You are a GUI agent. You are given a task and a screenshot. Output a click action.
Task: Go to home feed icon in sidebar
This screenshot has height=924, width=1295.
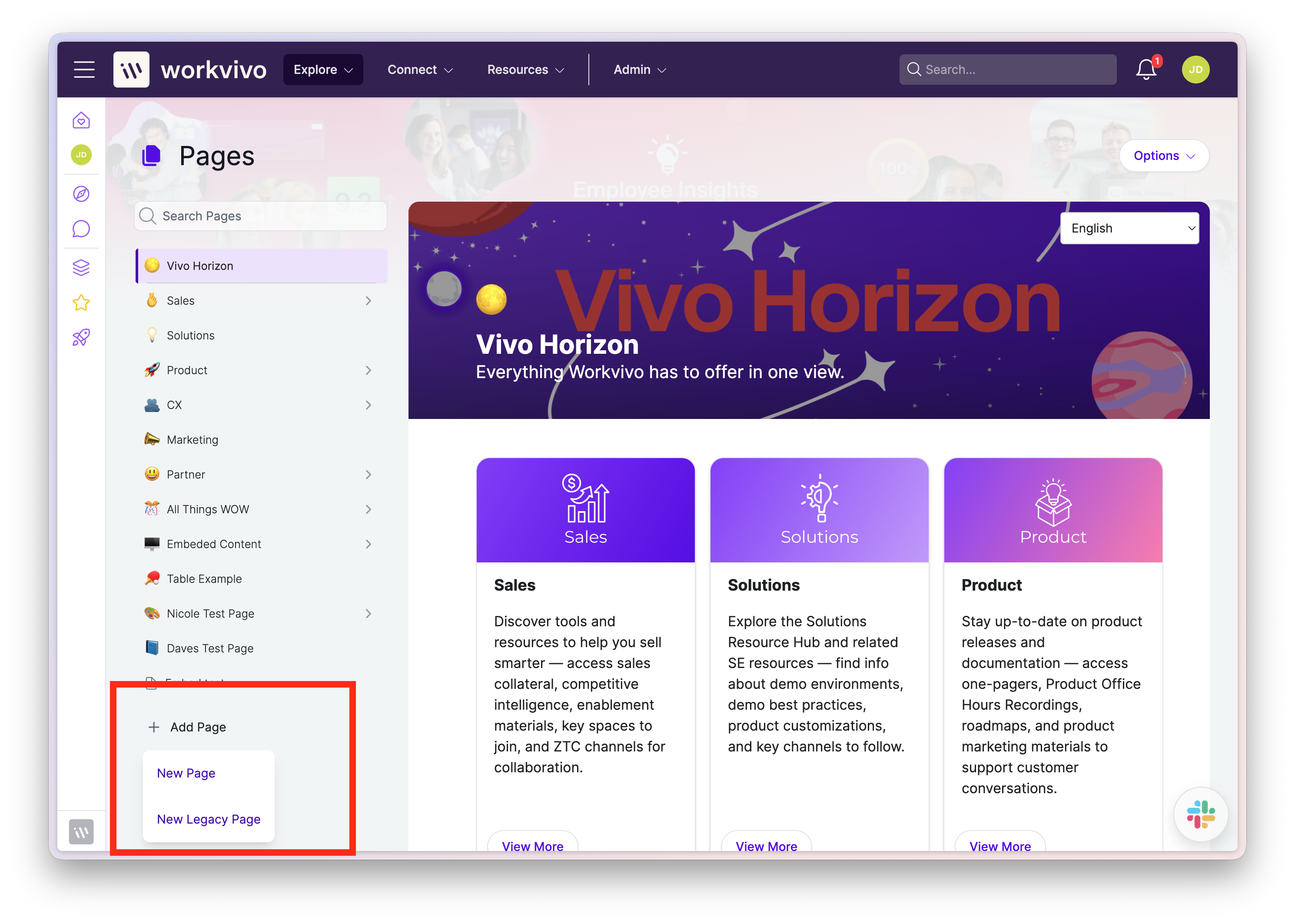click(81, 120)
